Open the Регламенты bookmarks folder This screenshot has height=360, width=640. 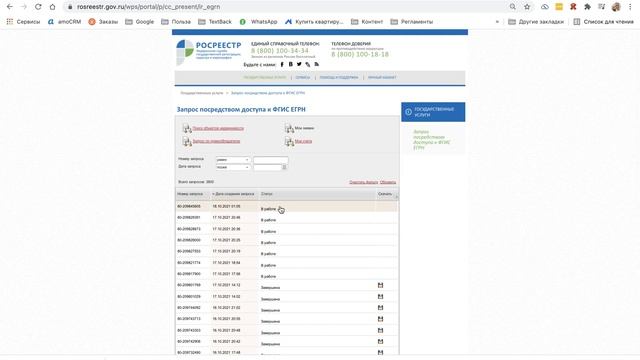point(411,22)
